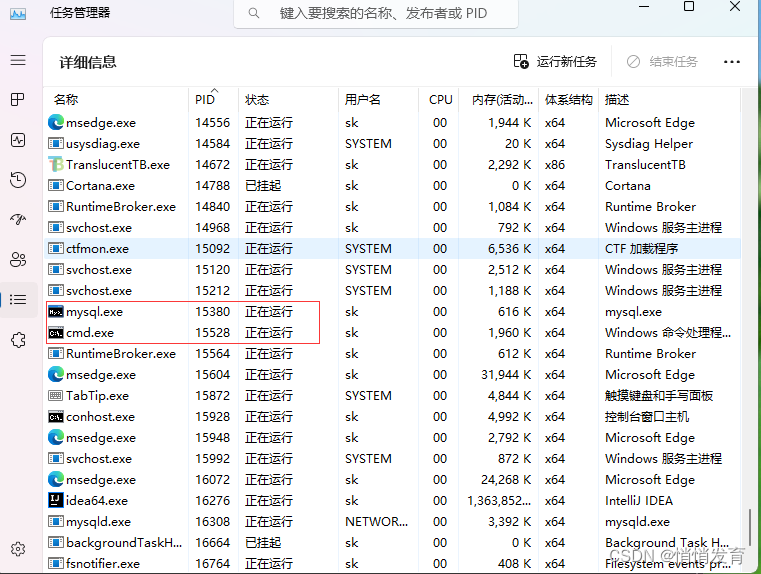Select the fsnotifier.exe process row
Viewport: 761px width, 574px height.
click(393, 563)
